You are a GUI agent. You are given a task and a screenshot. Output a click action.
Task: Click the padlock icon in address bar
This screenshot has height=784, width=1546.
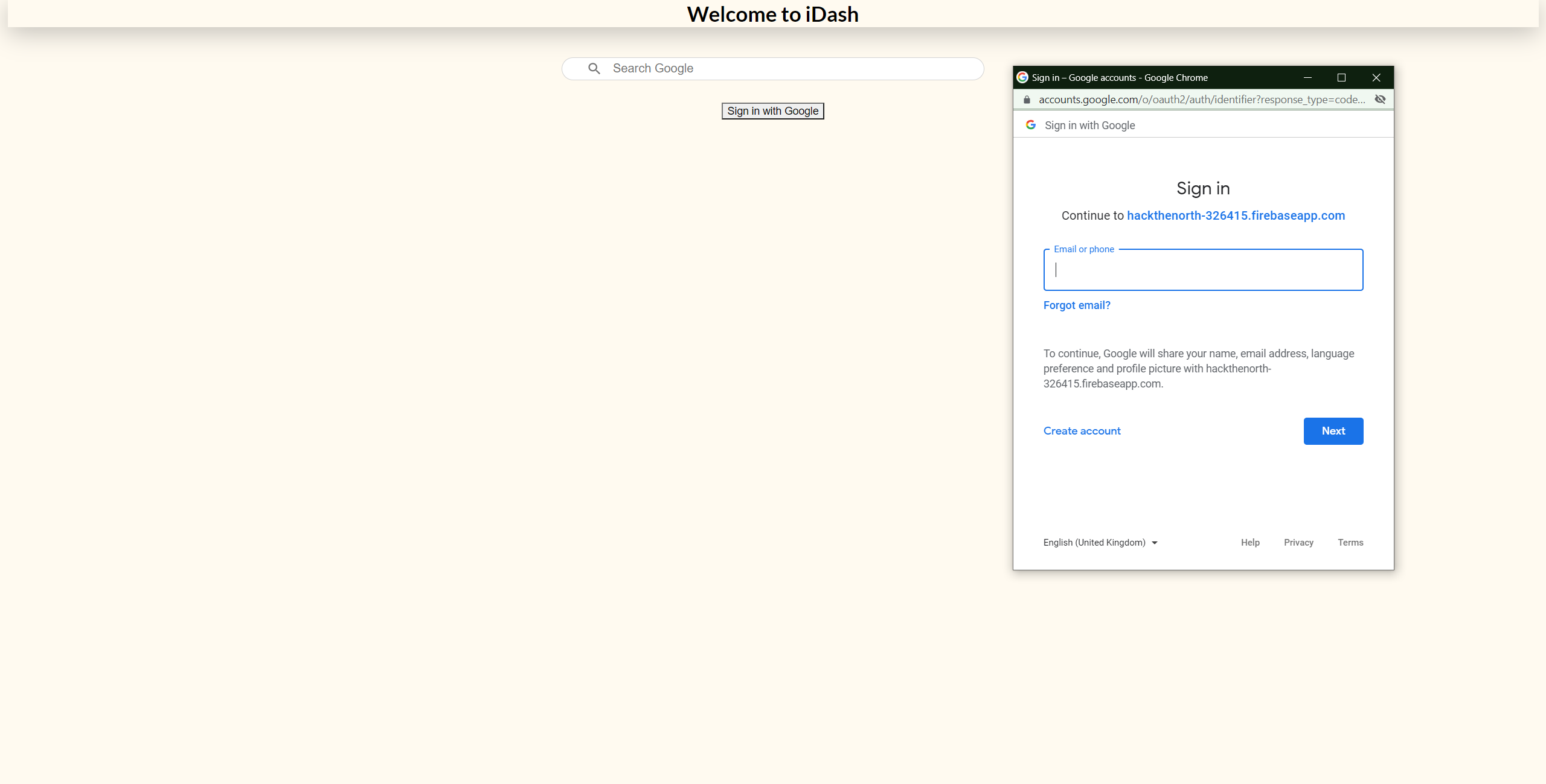pyautogui.click(x=1027, y=100)
